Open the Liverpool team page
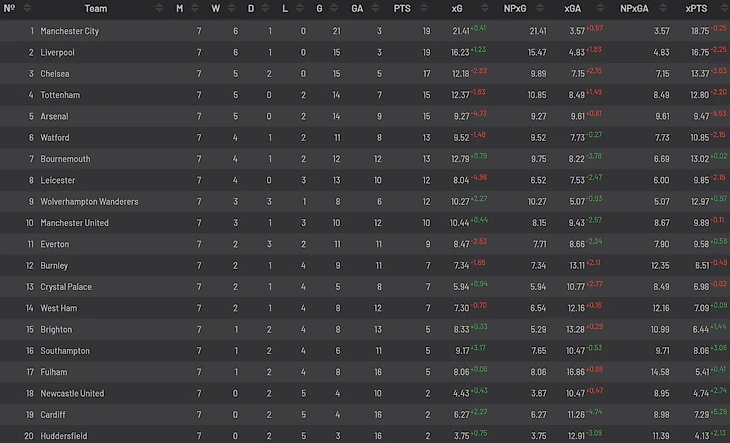The image size is (730, 443). (x=58, y=52)
